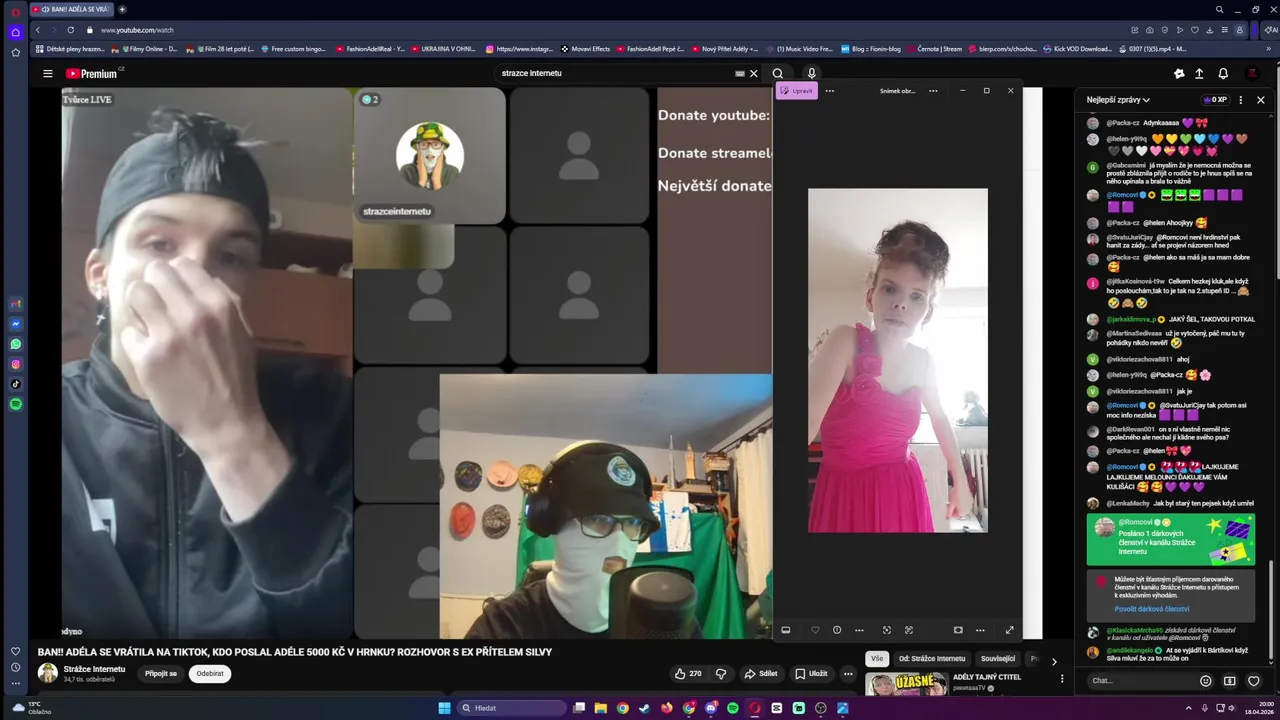Close the live chat panel

point(1260,100)
